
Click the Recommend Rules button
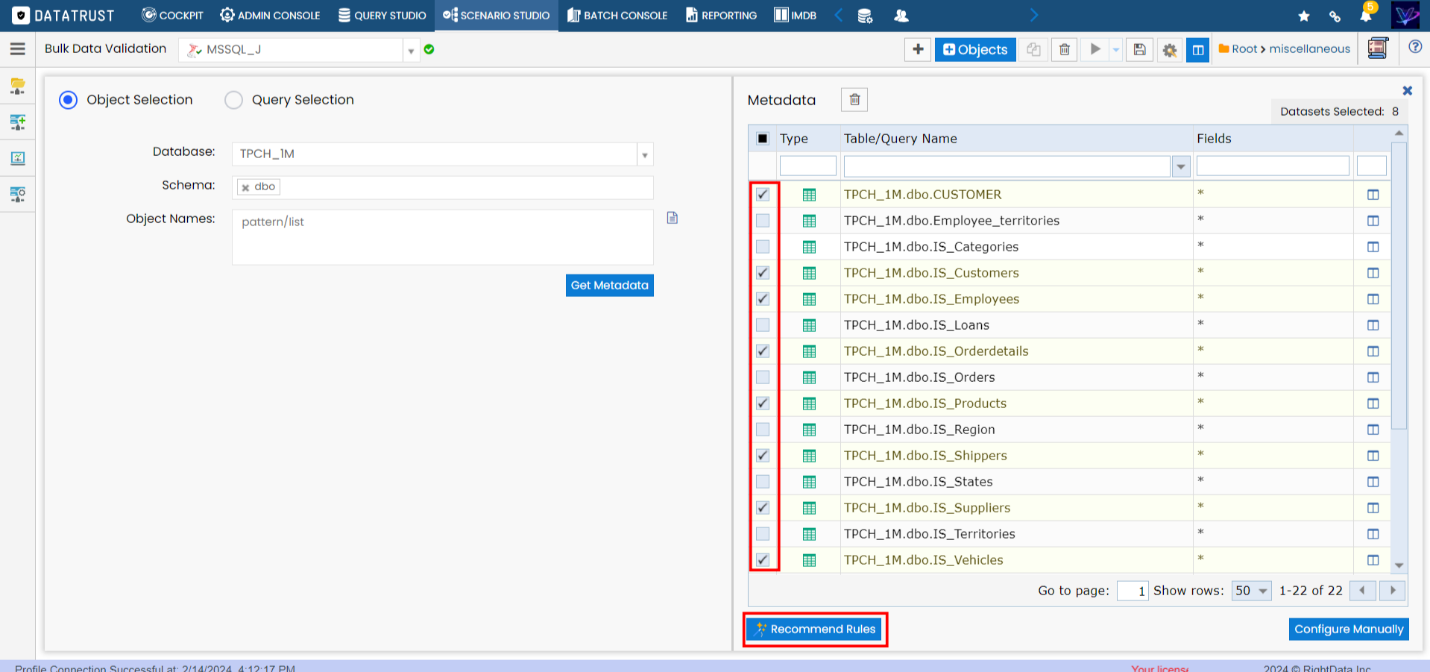click(814, 629)
